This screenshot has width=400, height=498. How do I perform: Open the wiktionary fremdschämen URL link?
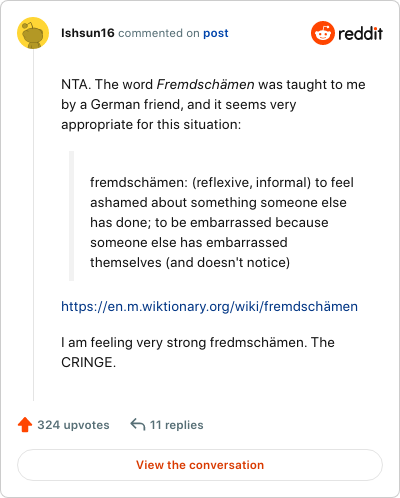pos(209,306)
